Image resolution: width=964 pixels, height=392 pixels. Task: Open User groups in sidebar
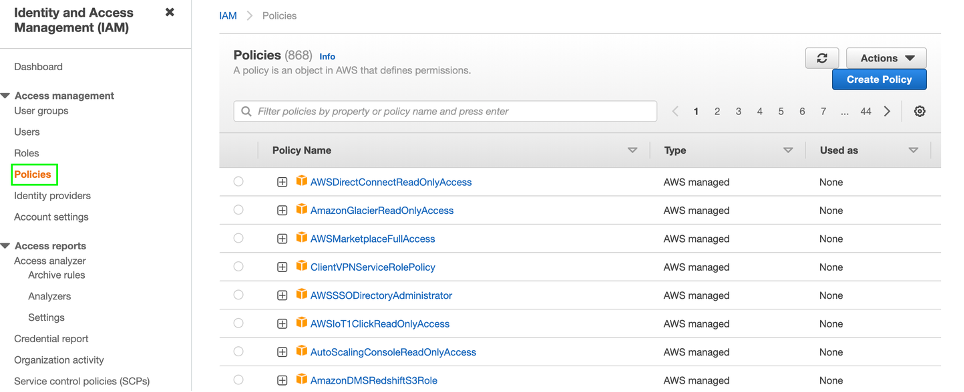click(41, 111)
